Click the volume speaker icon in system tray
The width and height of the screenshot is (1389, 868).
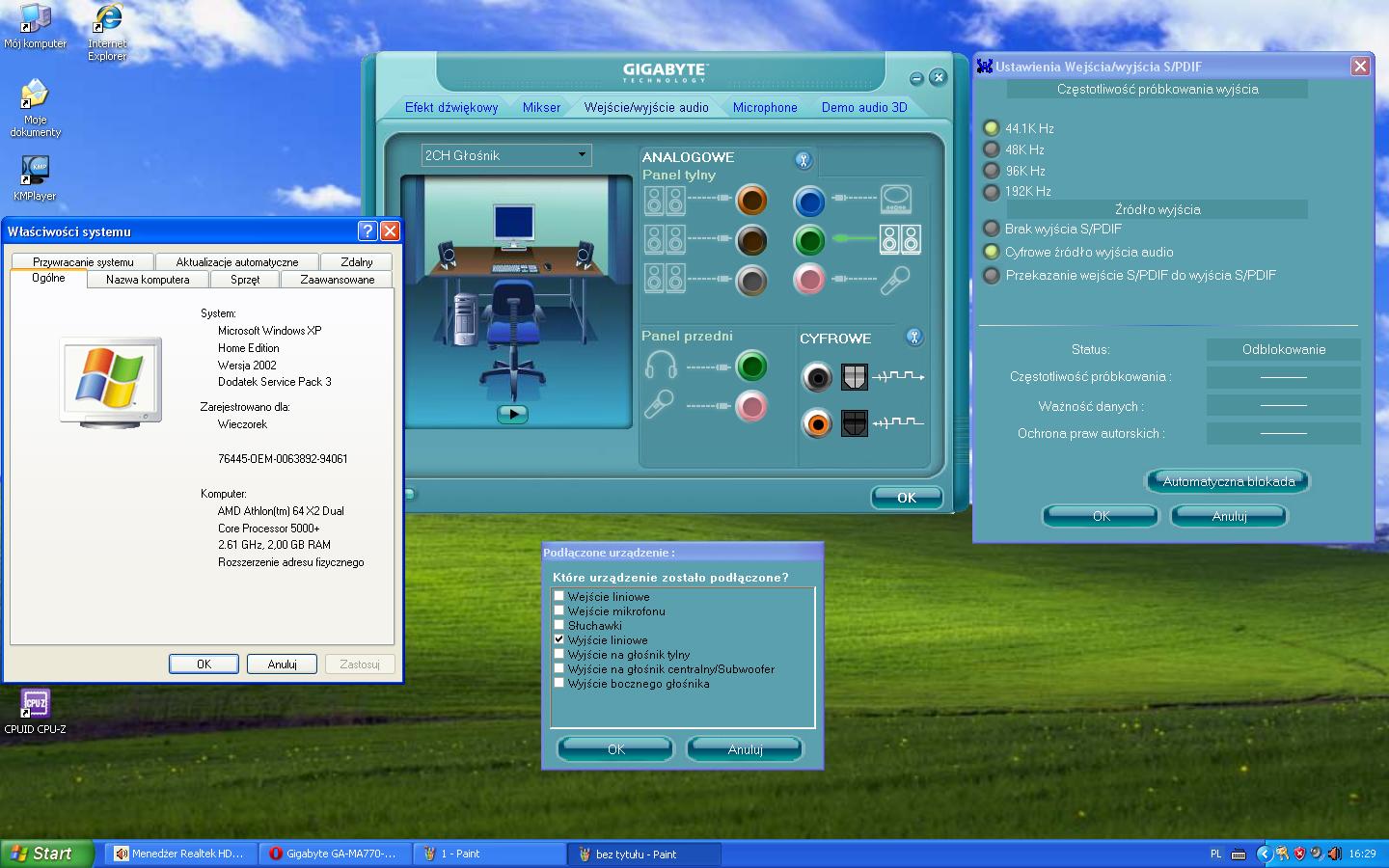pos(1334,854)
